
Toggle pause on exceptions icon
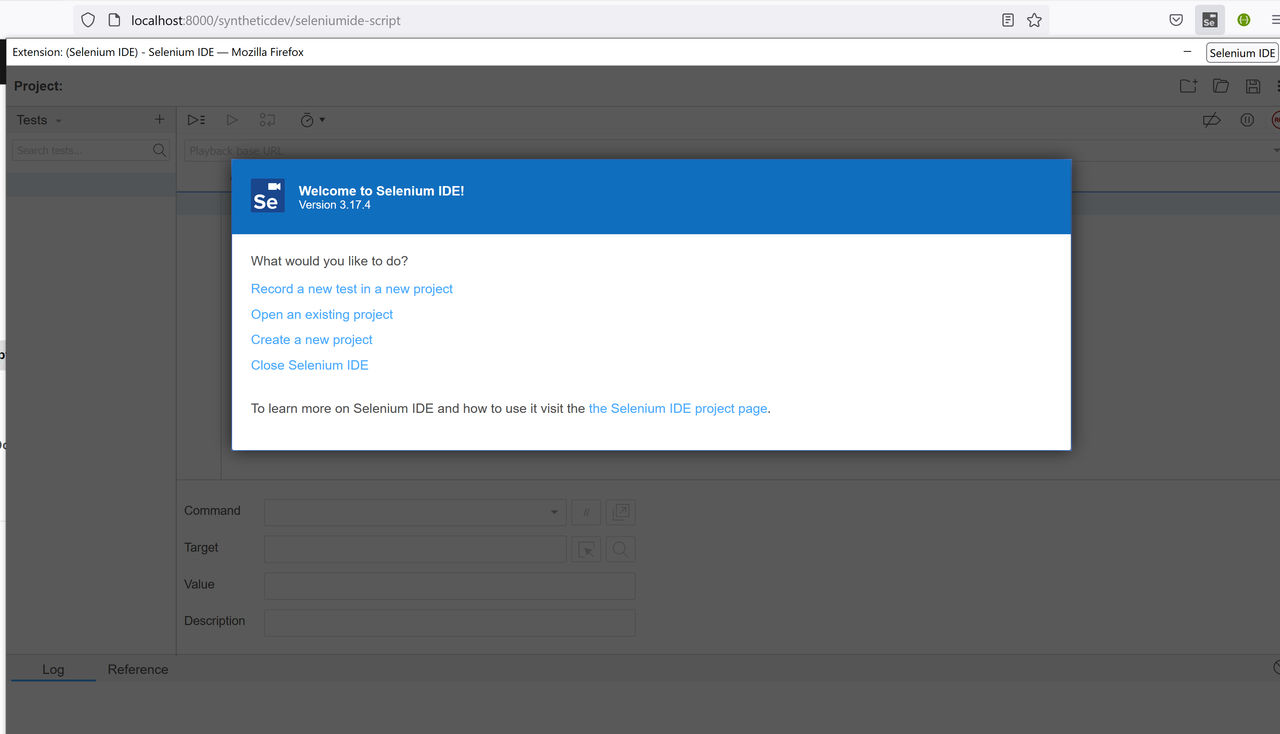1247,120
